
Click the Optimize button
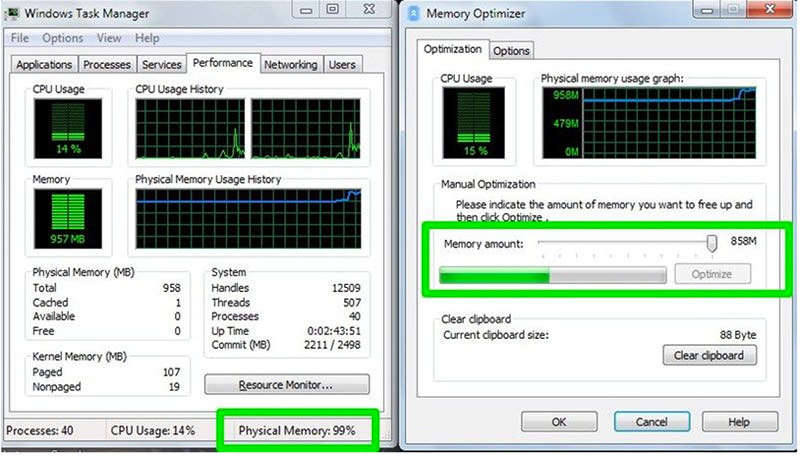click(x=712, y=274)
